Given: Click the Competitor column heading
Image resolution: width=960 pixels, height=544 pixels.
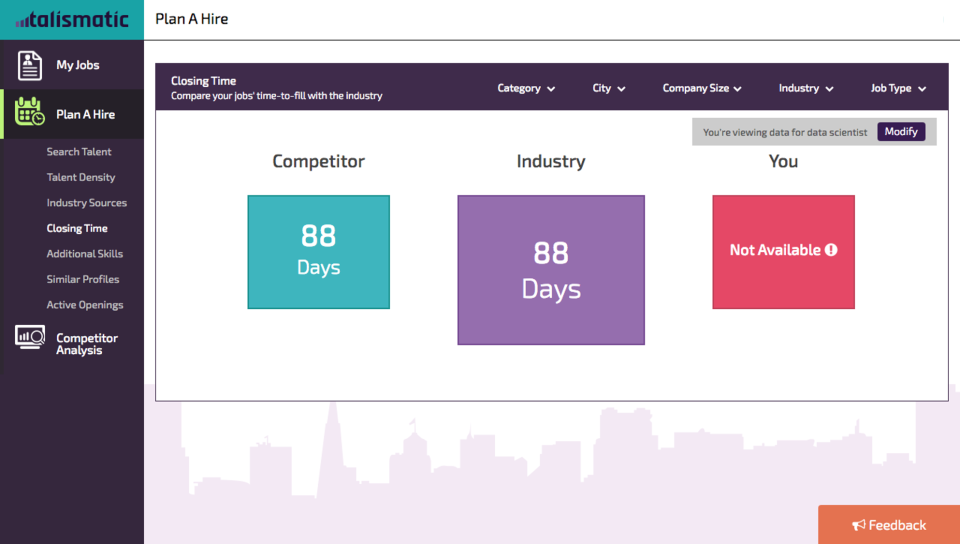Looking at the screenshot, I should coord(318,161).
